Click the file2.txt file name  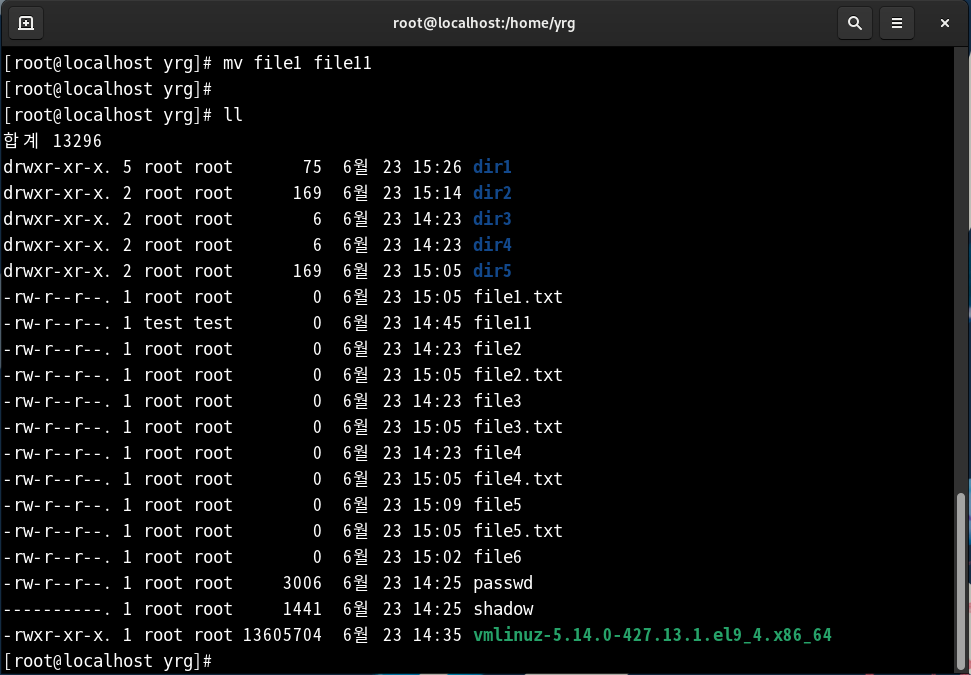click(518, 375)
